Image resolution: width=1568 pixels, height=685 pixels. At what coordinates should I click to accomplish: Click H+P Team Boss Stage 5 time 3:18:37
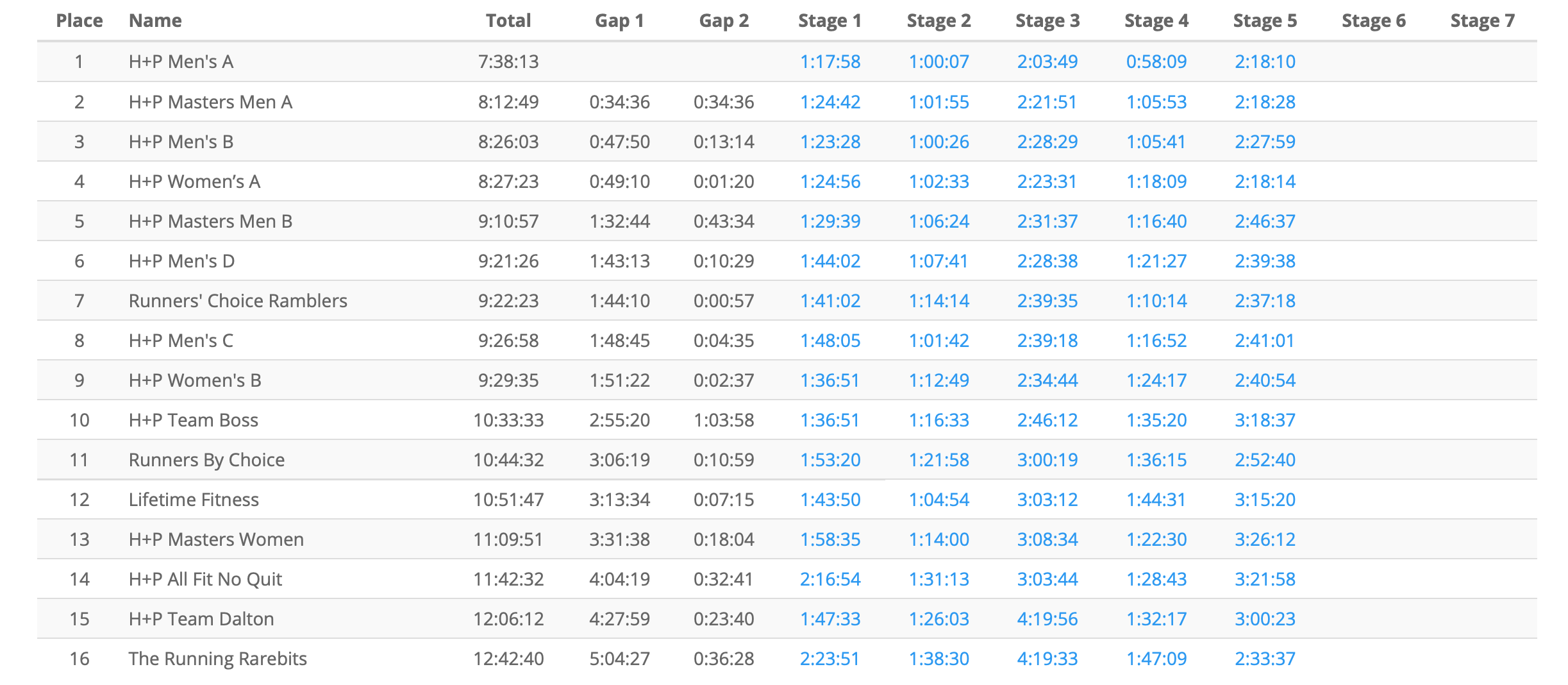[x=1265, y=420]
